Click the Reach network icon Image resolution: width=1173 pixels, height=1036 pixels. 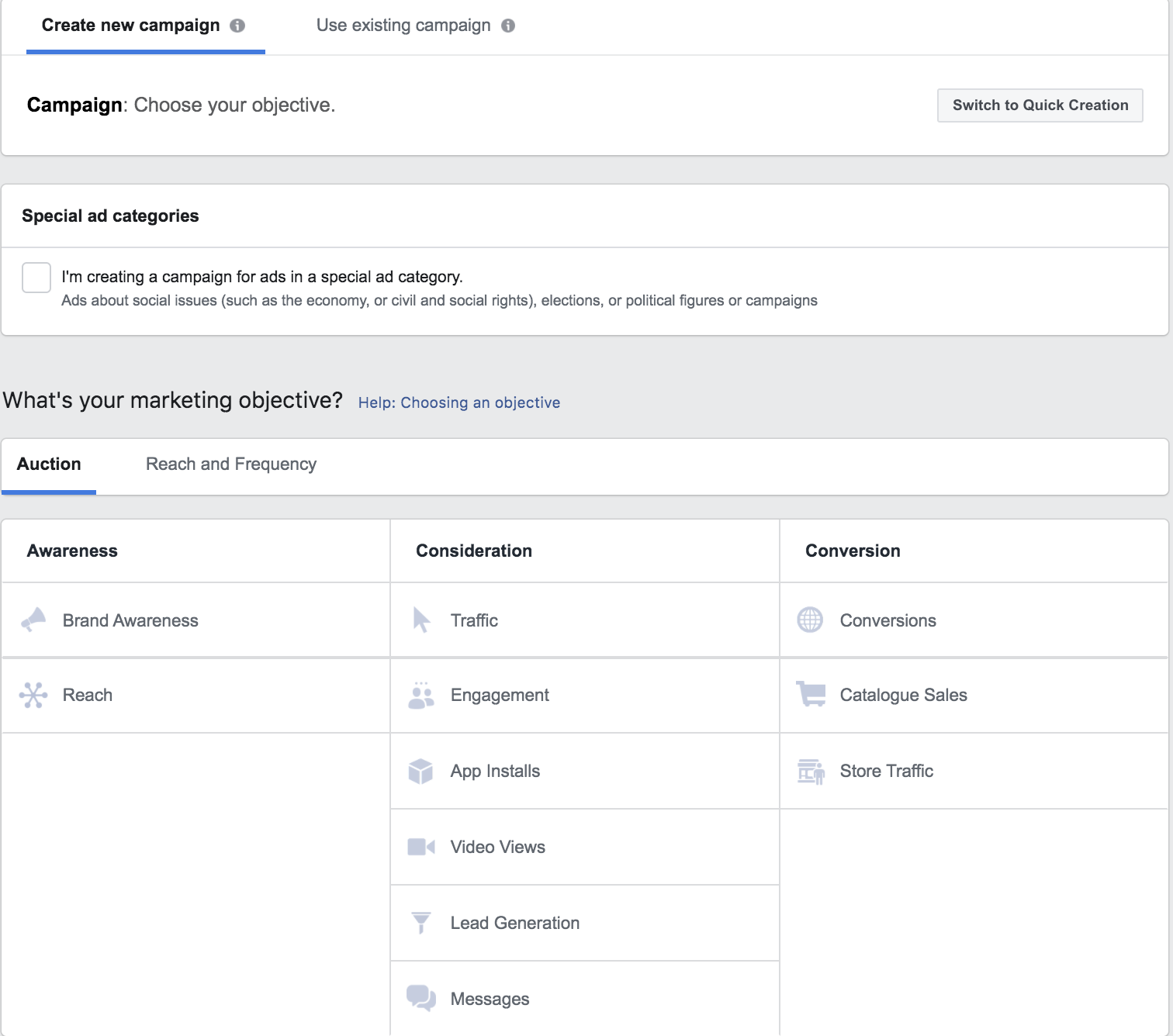(33, 695)
